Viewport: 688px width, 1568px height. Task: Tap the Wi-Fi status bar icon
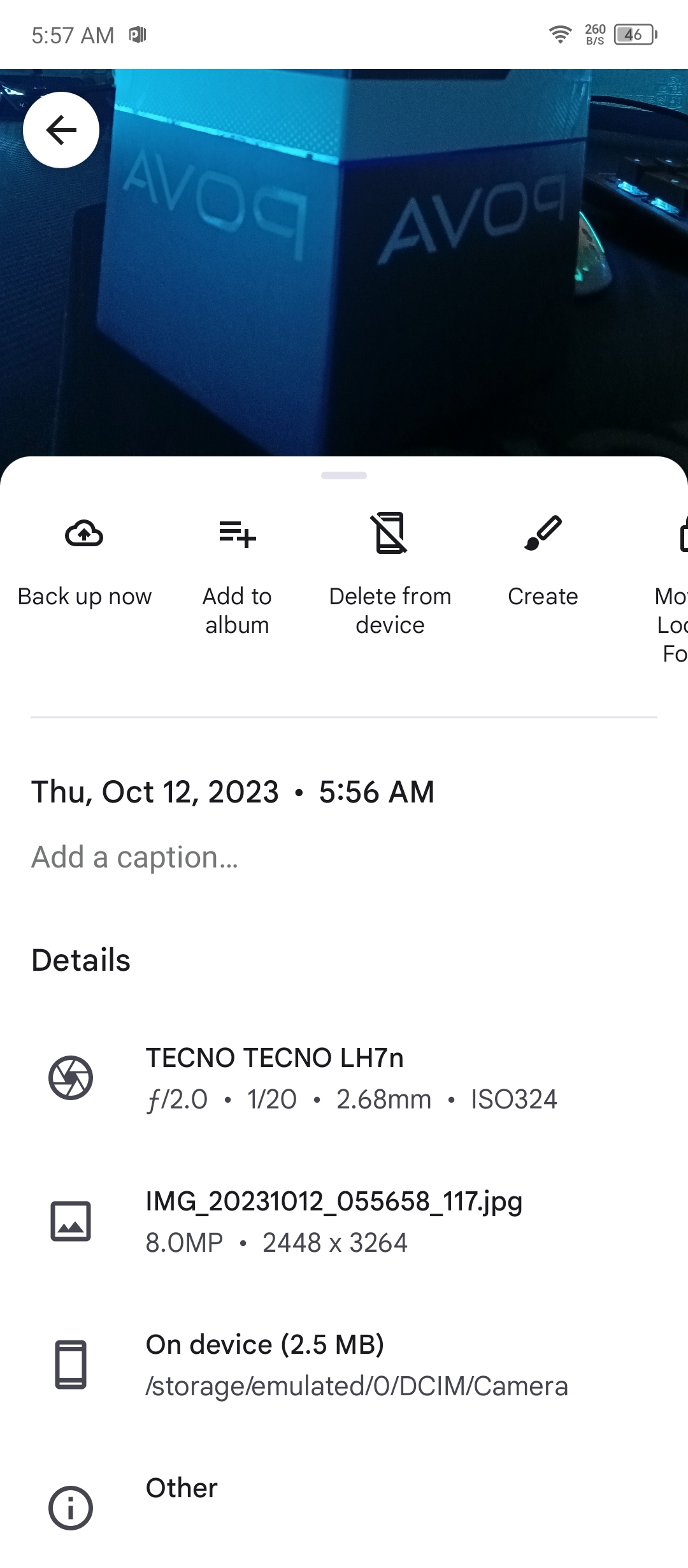pyautogui.click(x=560, y=34)
